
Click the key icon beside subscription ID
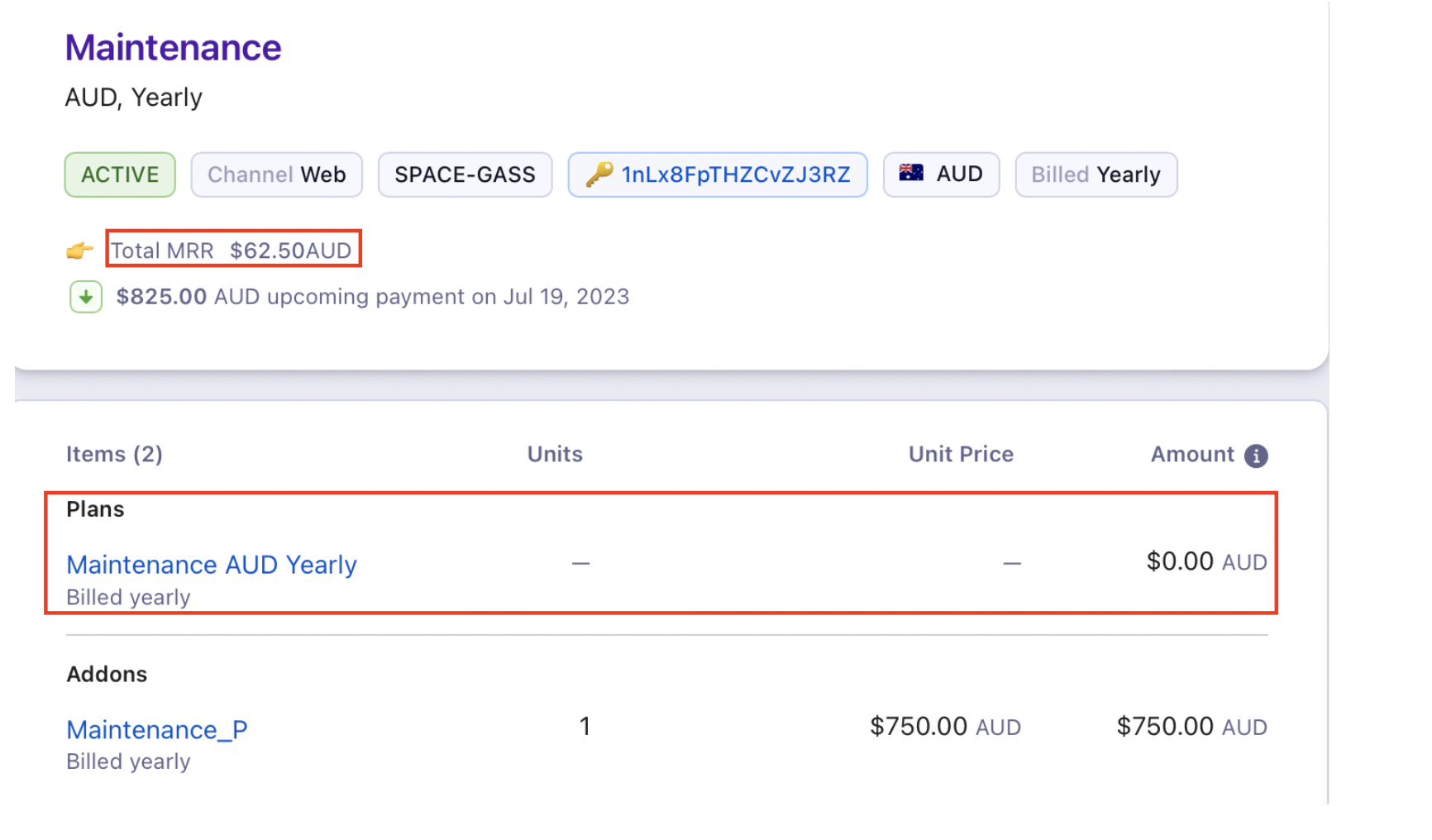tap(599, 174)
